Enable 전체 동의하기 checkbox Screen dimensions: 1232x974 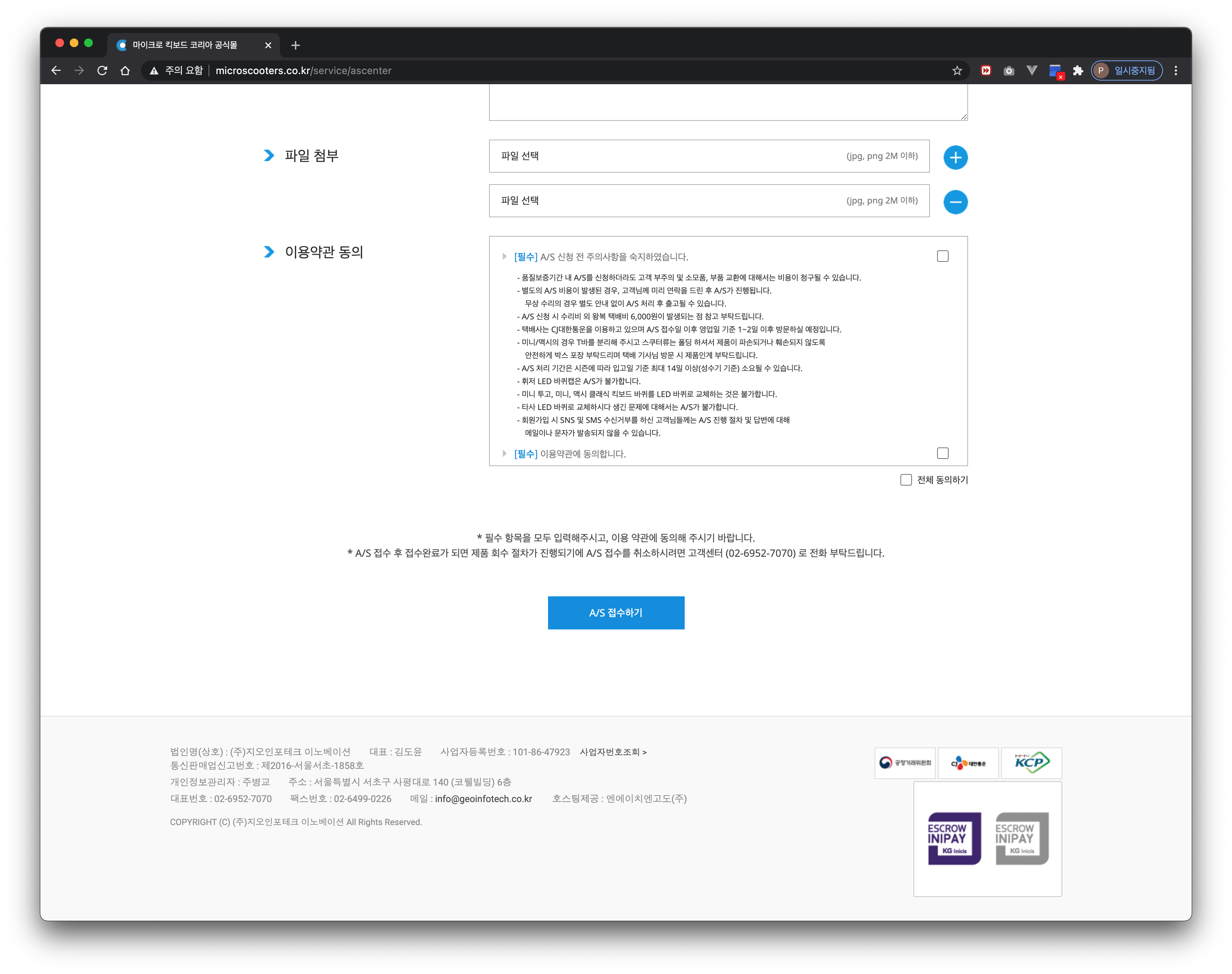tap(906, 480)
